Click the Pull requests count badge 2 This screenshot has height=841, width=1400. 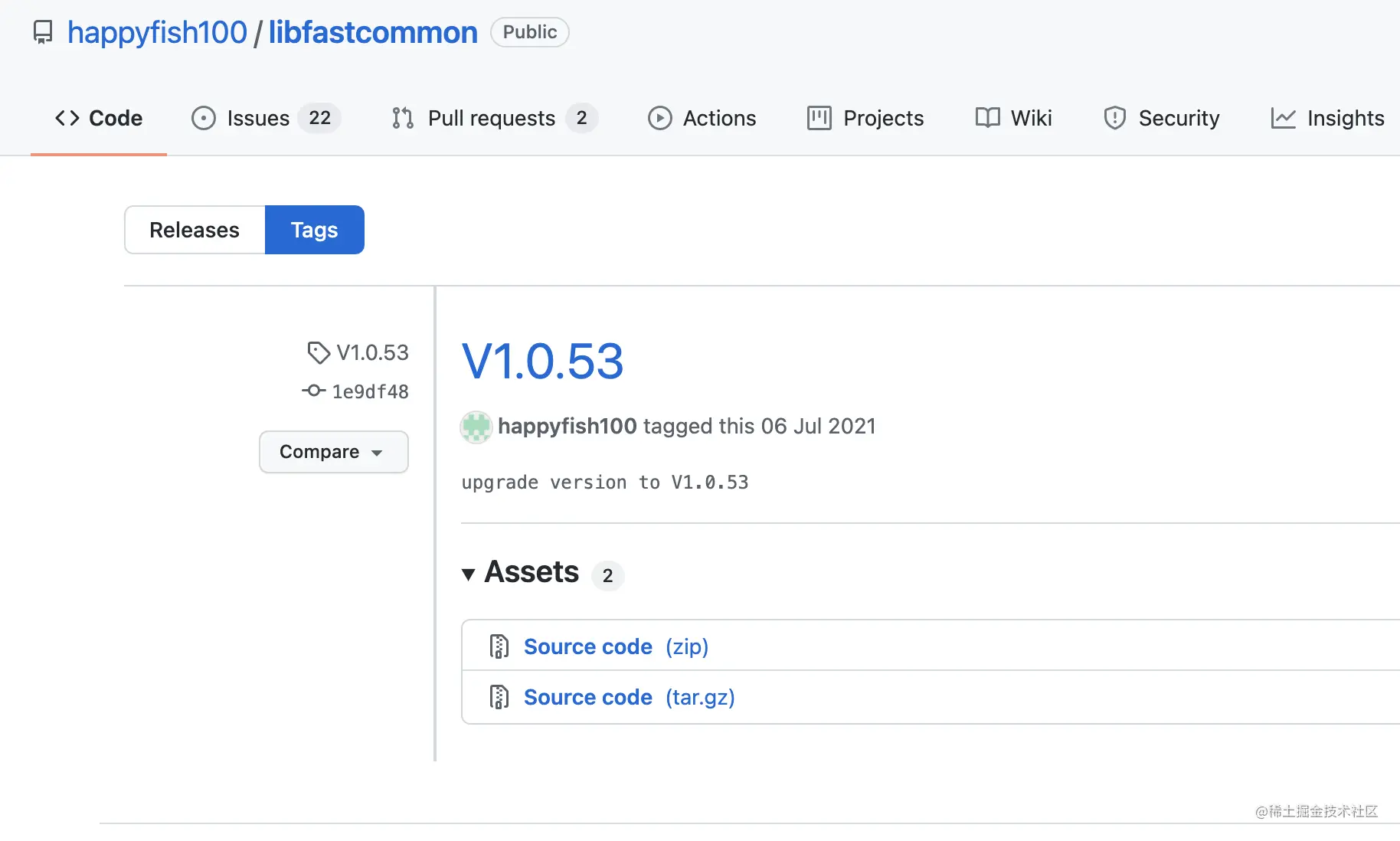[x=582, y=118]
